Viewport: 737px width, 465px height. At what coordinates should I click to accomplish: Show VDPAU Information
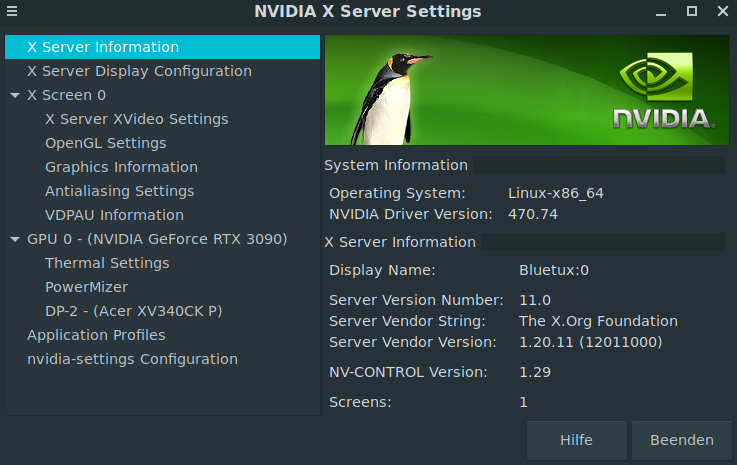click(x=114, y=215)
